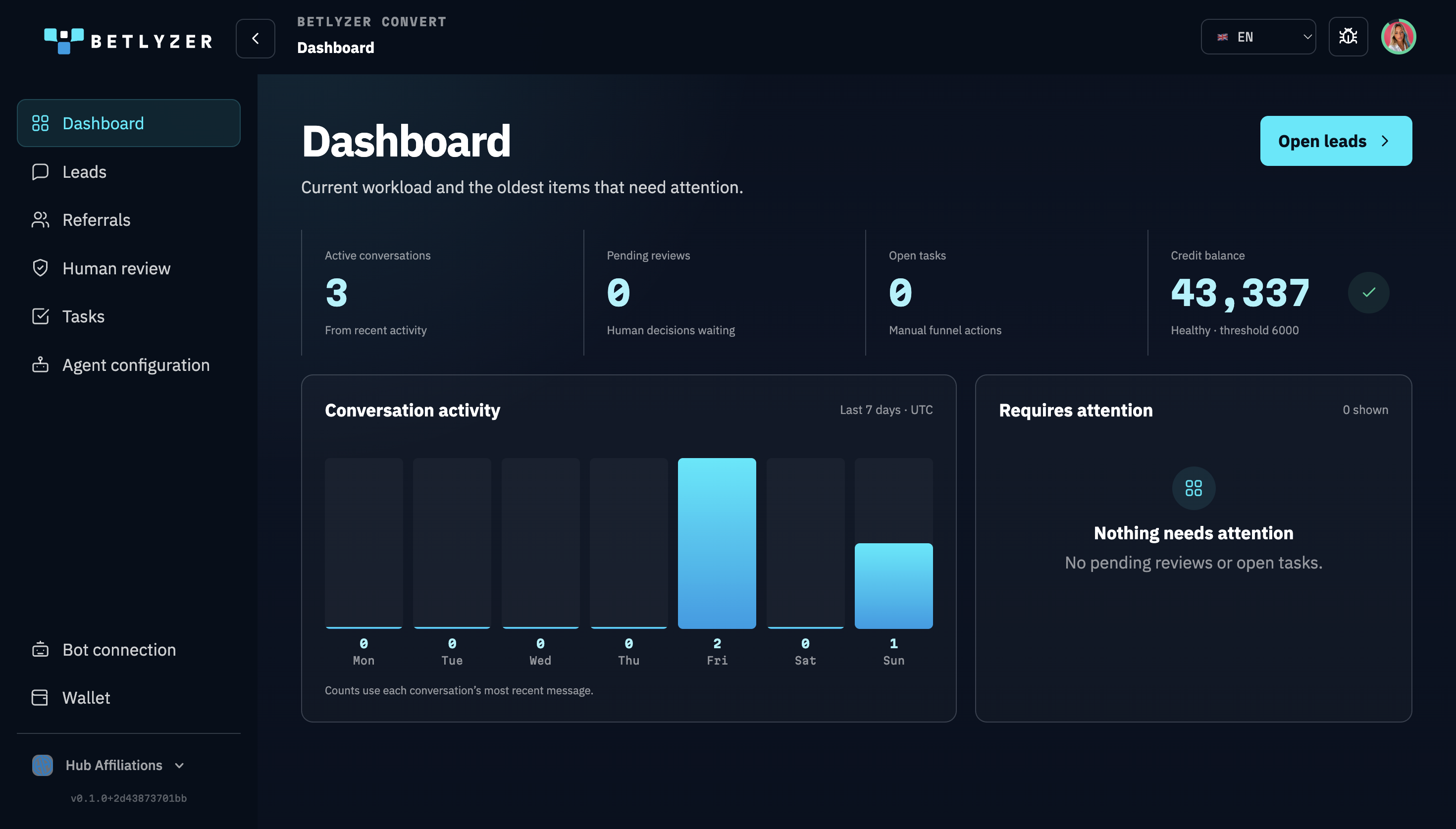Click the Referrals people icon

[41, 220]
